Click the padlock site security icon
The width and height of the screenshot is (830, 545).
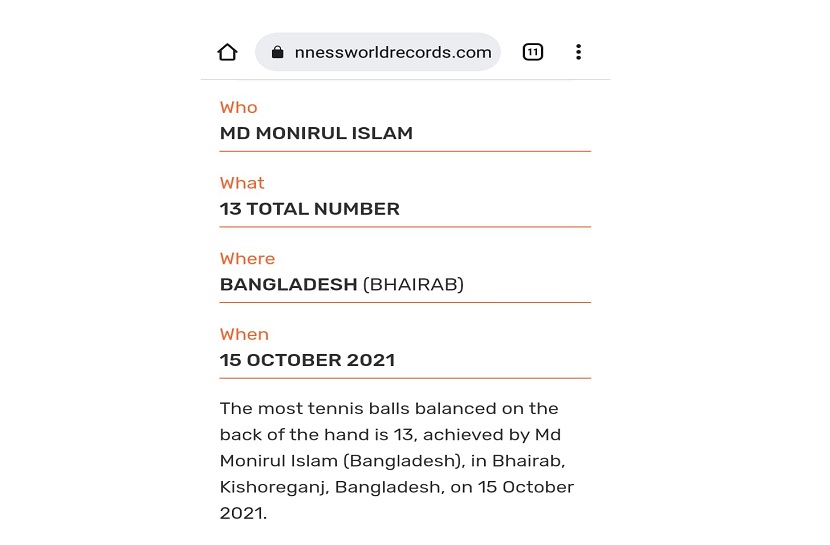point(278,52)
